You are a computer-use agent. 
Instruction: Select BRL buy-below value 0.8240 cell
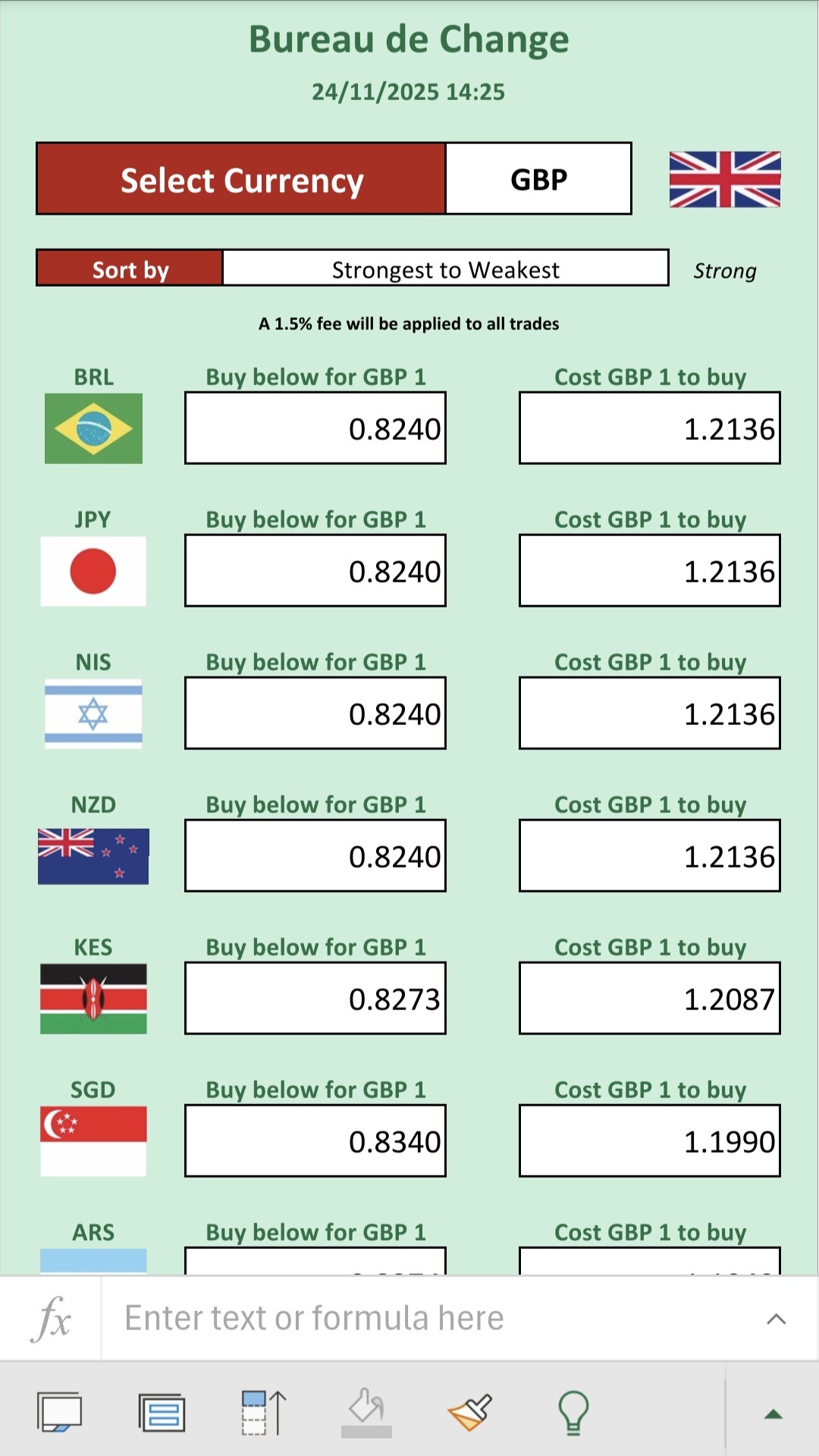coord(315,428)
